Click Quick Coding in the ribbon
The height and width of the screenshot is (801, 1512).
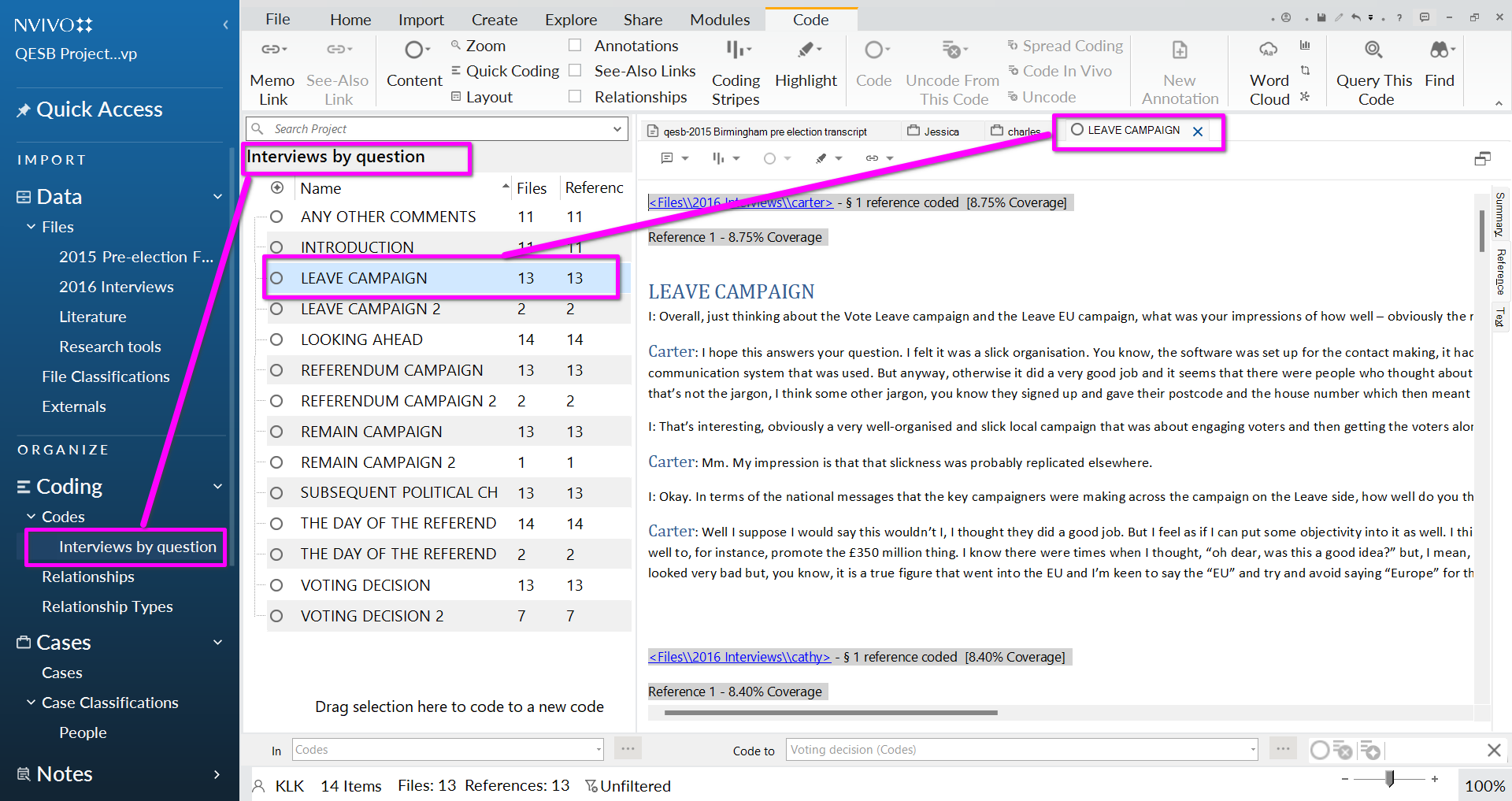[x=512, y=72]
